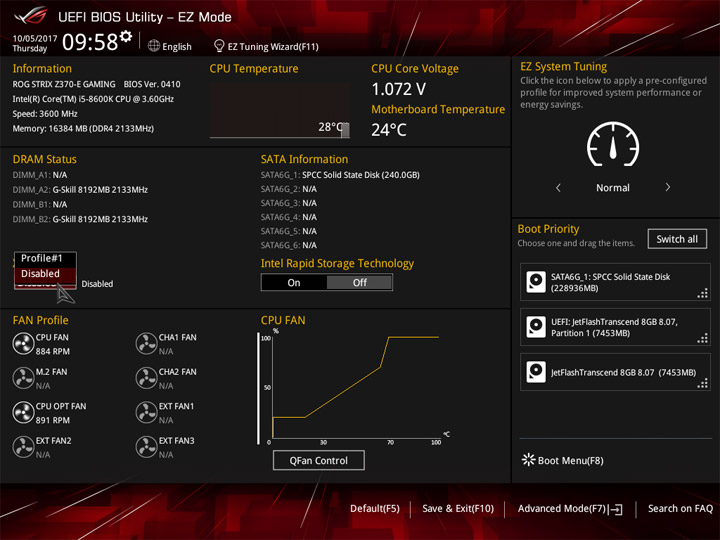Turn Intel Rapid Storage Technology Off
720x540 pixels.
tap(360, 282)
